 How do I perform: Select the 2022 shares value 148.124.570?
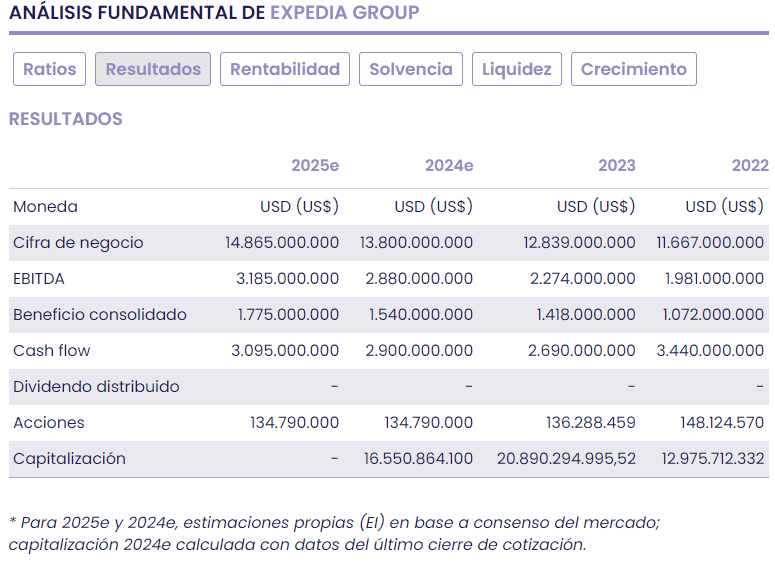click(x=722, y=423)
